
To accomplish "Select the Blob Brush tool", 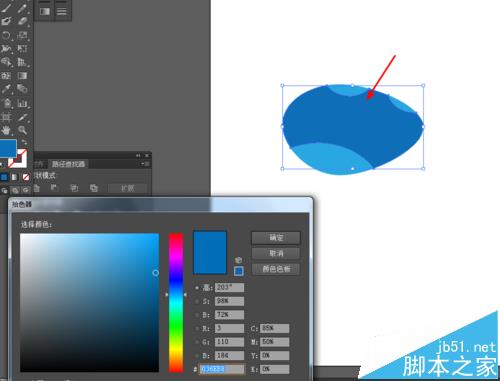I will (x=7, y=22).
